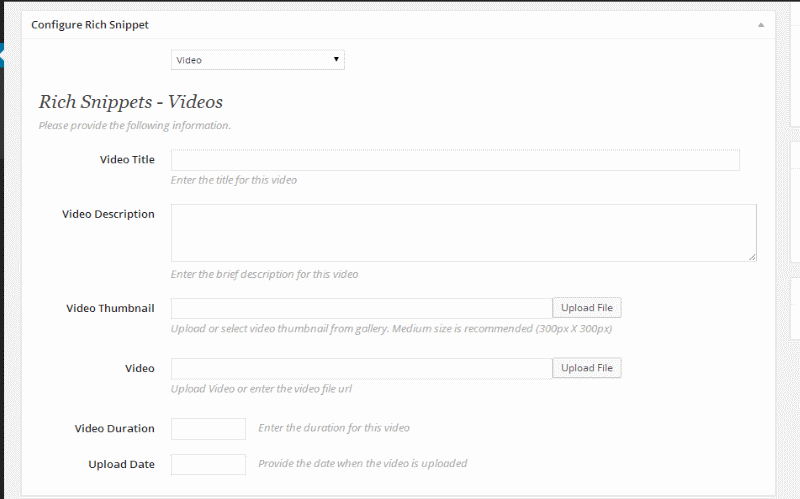Focus the Video Duration field
Screen dimensions: 800x499
pos(208,429)
